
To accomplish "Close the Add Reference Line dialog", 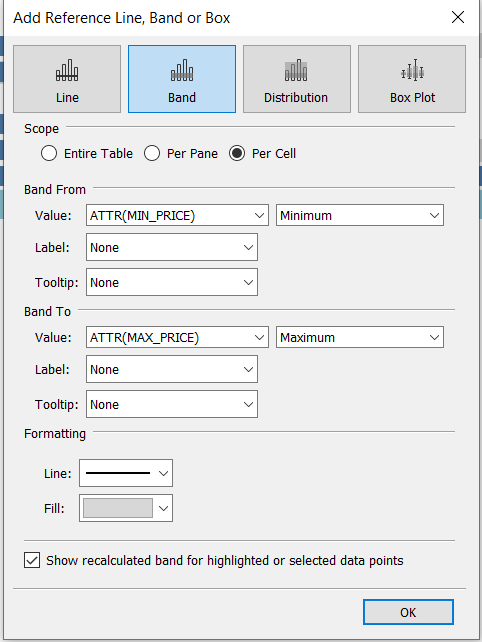I will [x=458, y=17].
